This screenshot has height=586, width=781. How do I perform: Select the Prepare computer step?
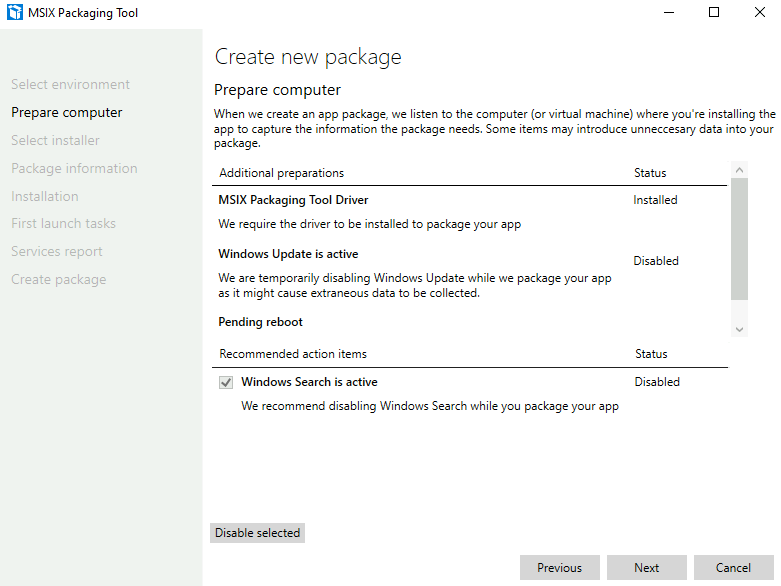67,113
